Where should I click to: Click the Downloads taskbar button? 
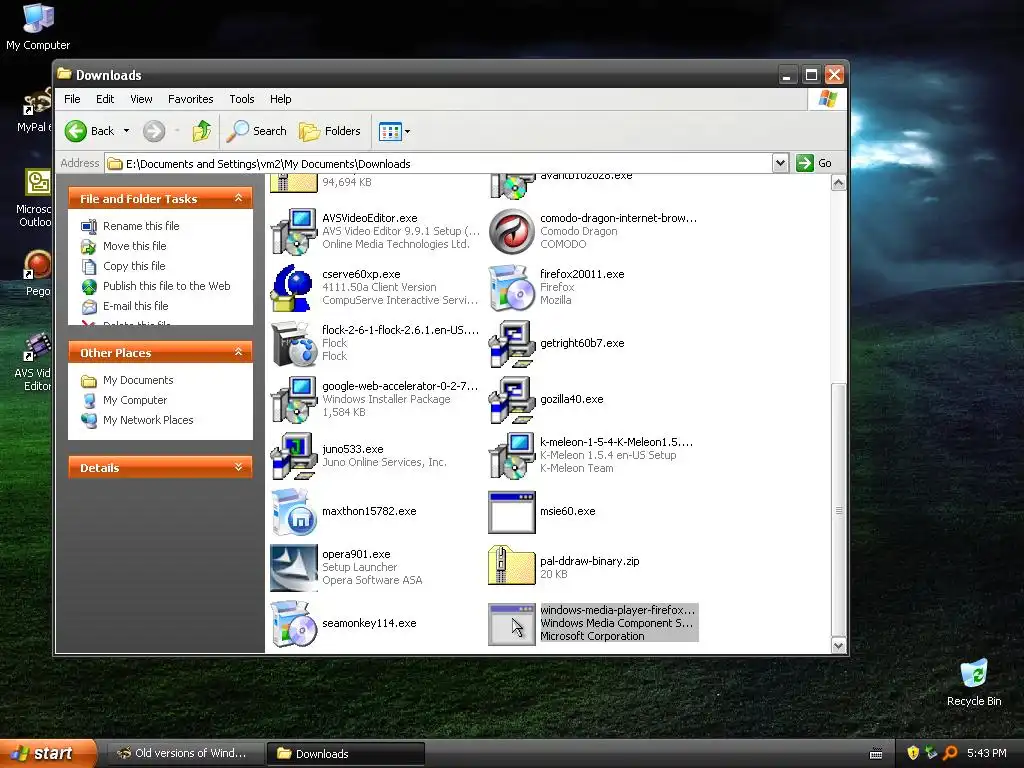coord(345,754)
